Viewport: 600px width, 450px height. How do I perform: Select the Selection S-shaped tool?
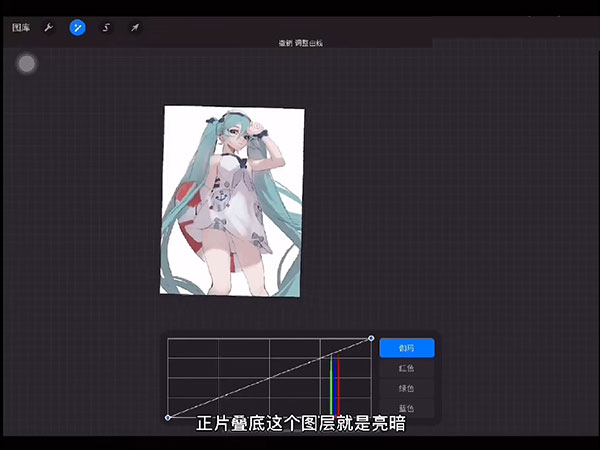pos(106,28)
